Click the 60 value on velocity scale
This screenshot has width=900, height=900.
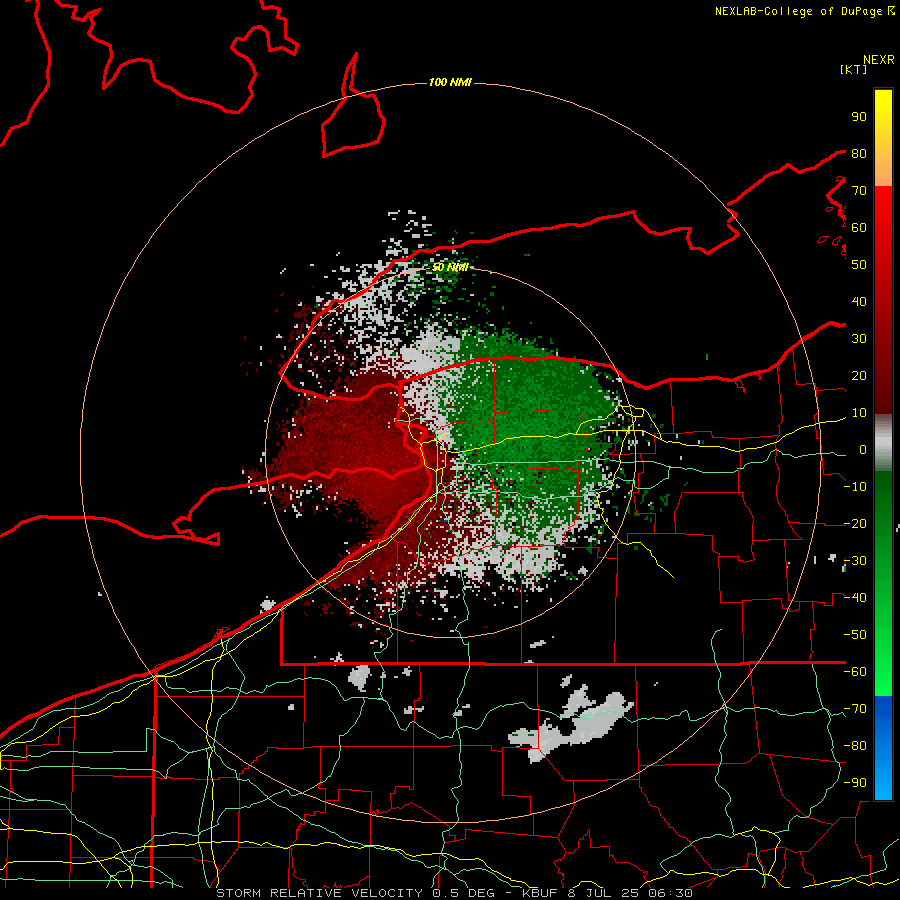pos(859,227)
